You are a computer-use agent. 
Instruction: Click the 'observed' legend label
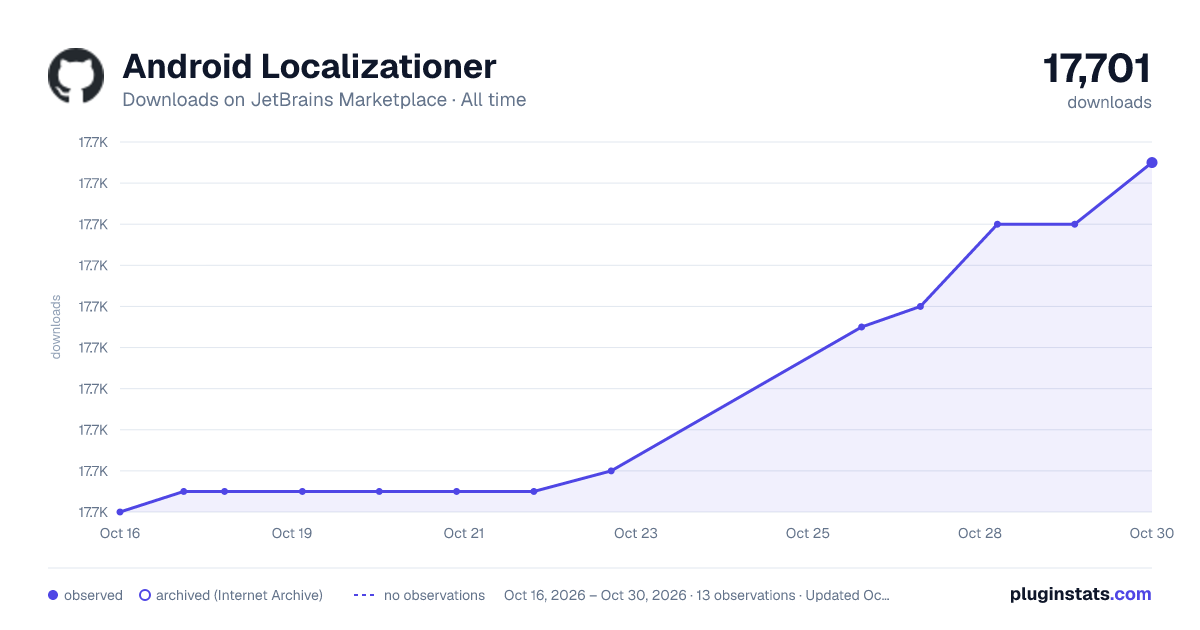coord(93,595)
